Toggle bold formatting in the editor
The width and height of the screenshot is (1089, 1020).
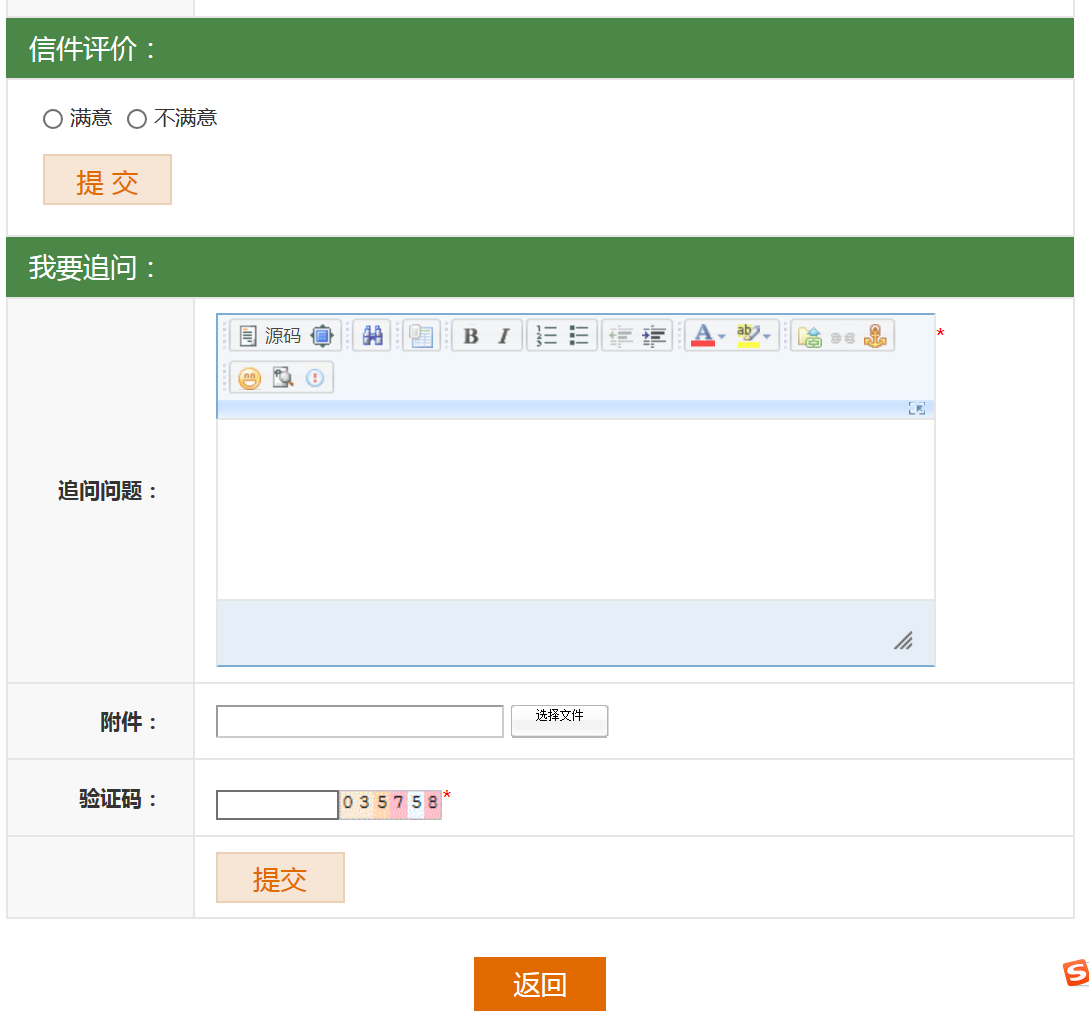(470, 336)
